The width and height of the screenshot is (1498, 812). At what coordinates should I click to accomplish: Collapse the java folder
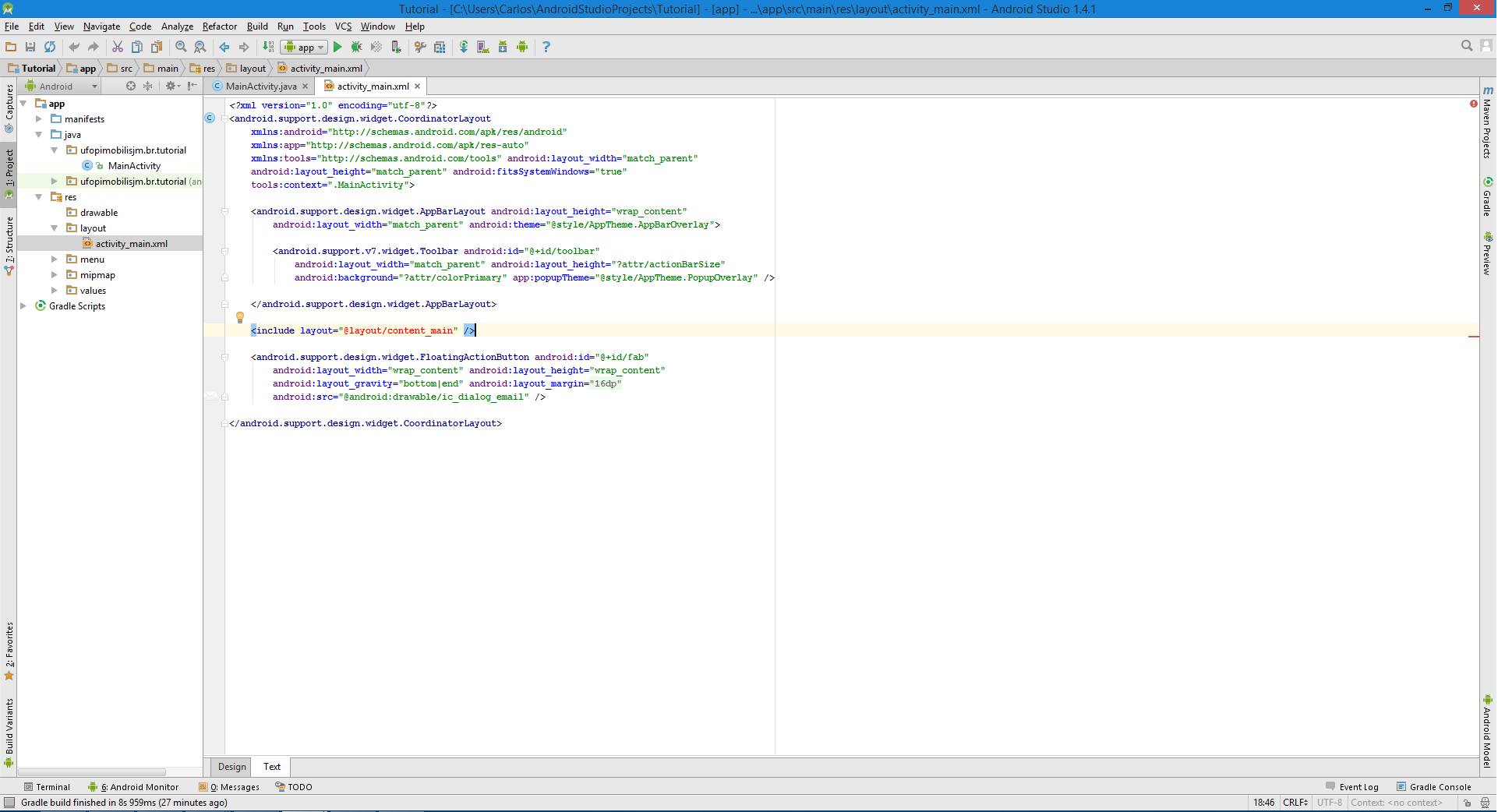pos(39,135)
